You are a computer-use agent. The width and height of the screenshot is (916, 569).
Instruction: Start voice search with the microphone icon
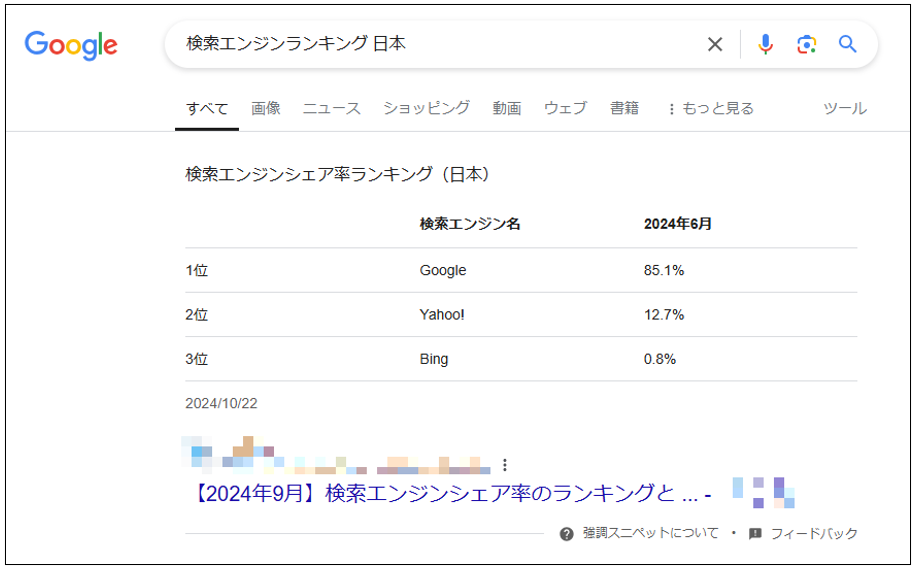point(765,44)
